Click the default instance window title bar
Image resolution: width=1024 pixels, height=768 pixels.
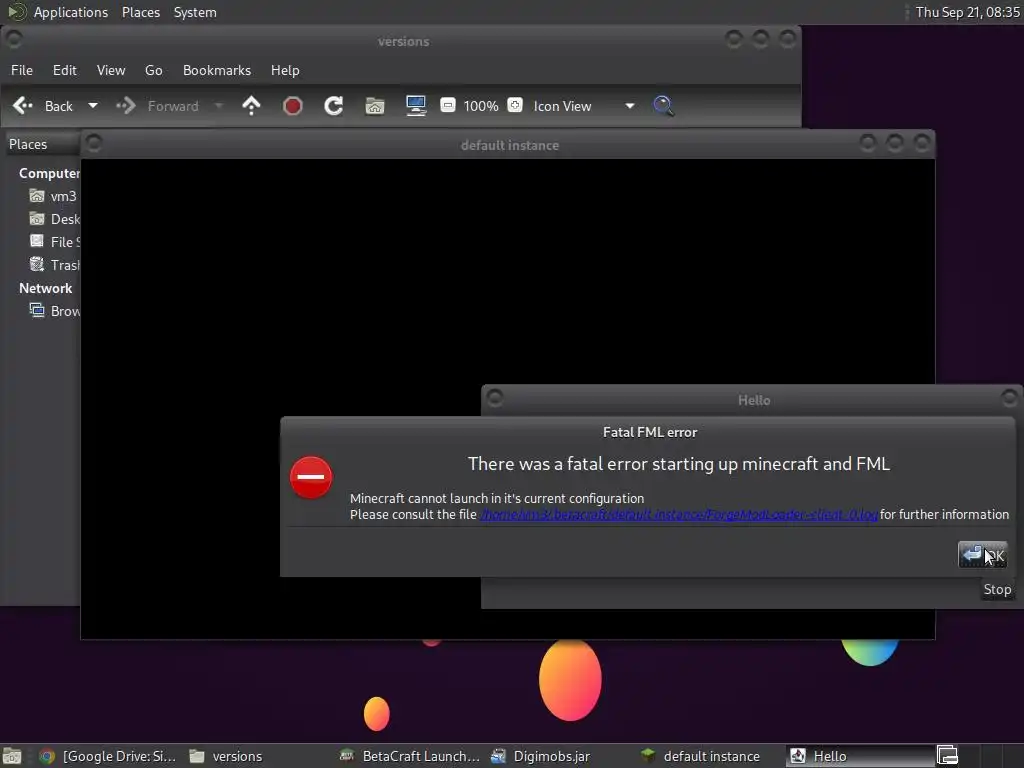(x=509, y=145)
